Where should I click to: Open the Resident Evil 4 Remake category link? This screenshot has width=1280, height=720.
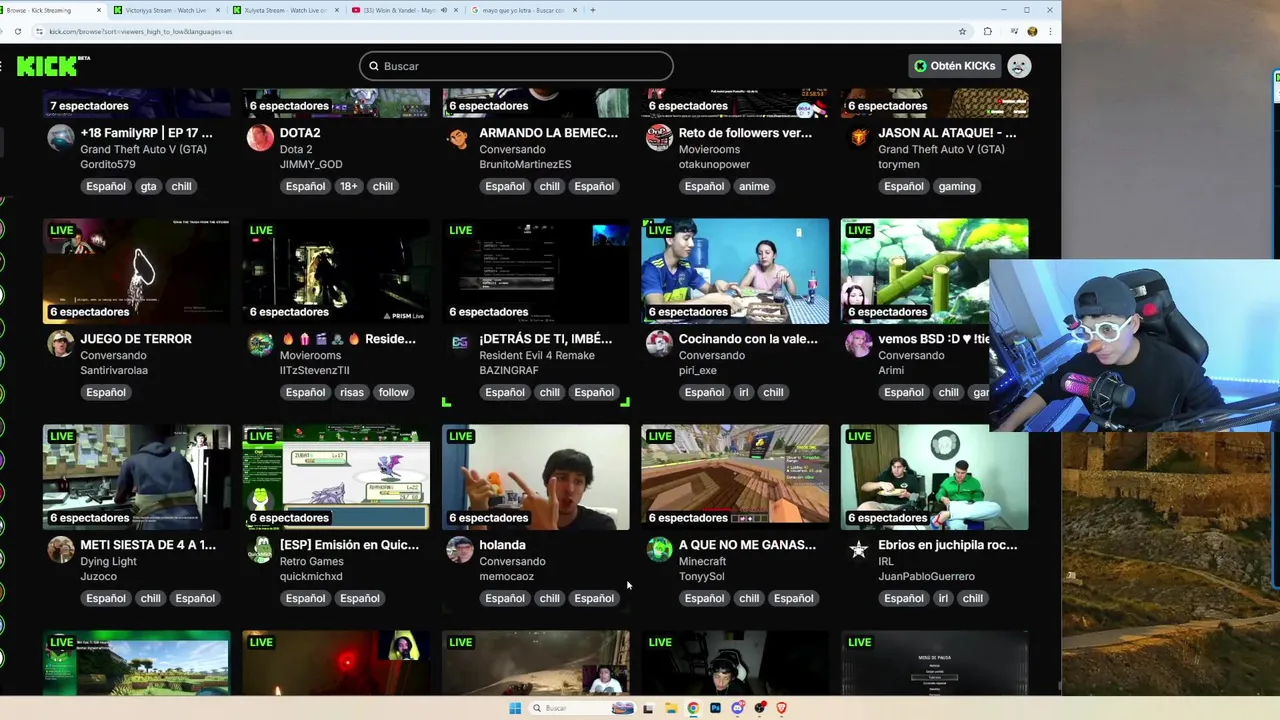point(536,355)
